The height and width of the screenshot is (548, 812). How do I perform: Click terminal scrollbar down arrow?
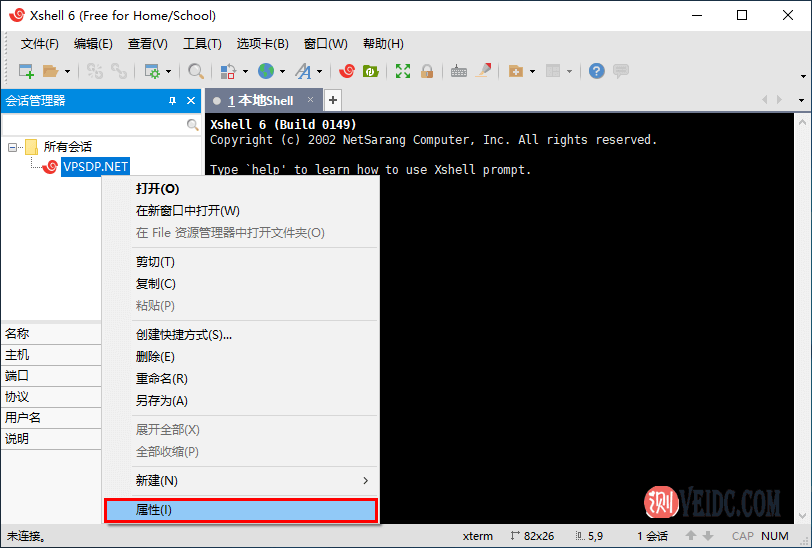tap(802, 515)
